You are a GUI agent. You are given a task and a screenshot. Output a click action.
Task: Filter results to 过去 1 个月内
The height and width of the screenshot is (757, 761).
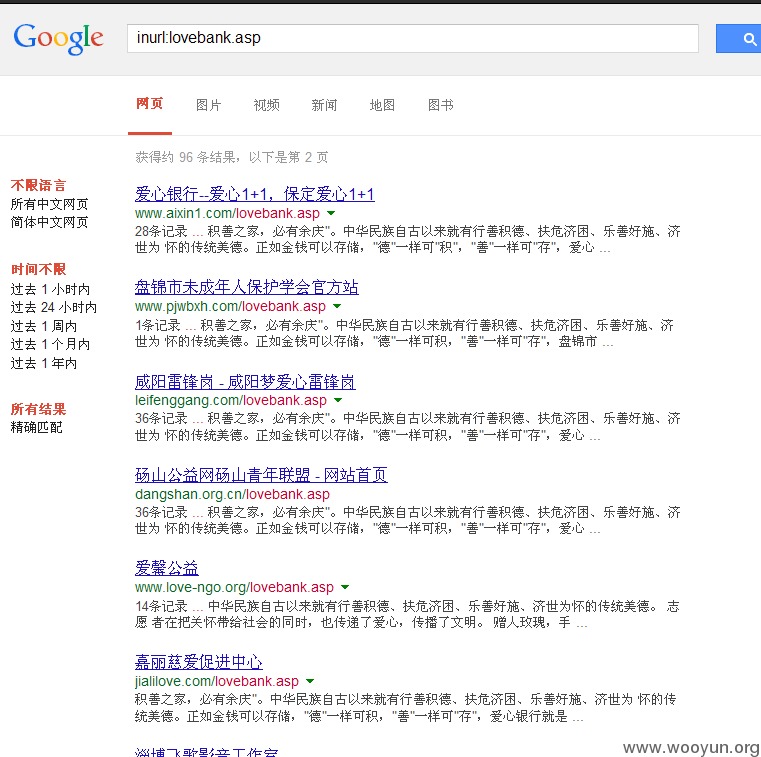coord(50,345)
